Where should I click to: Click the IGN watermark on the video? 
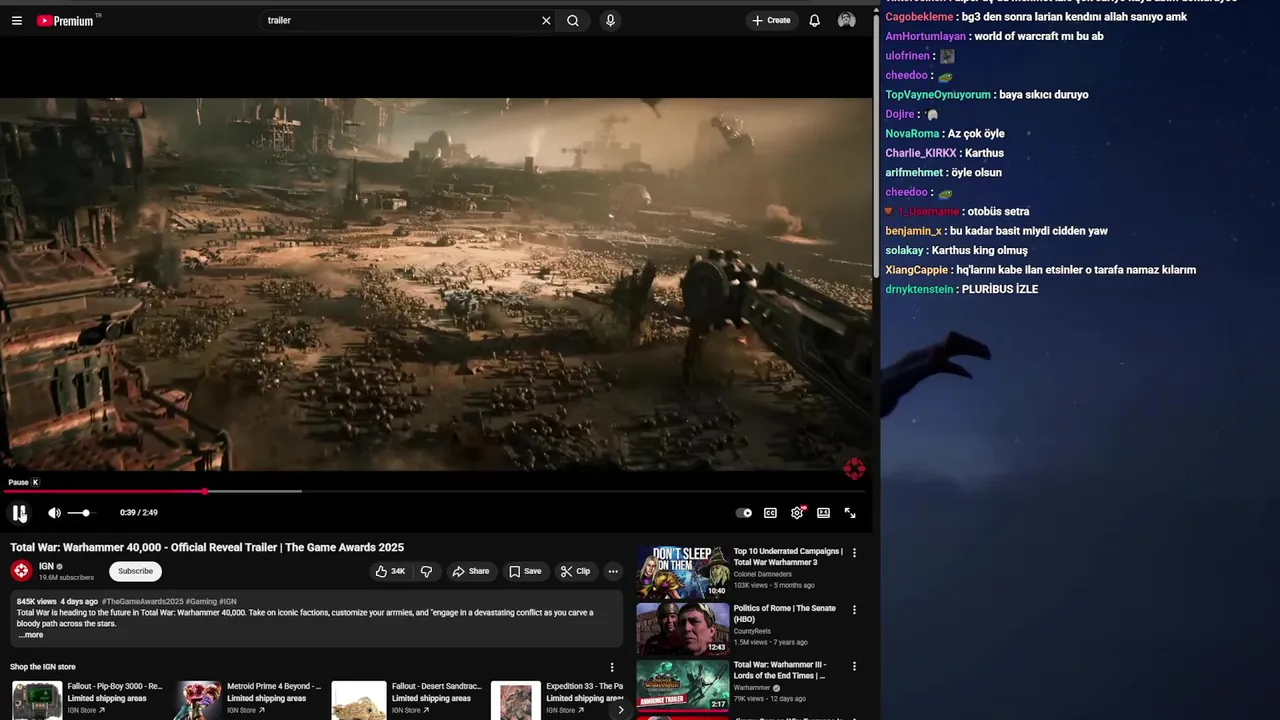tap(854, 468)
